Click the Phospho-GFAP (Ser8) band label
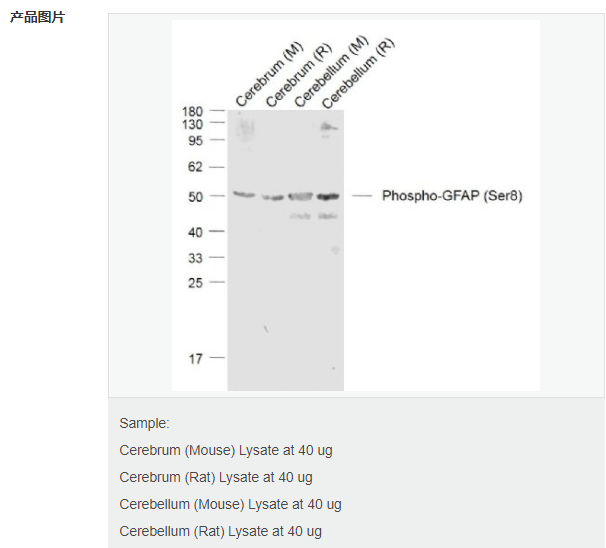The image size is (606, 548). pos(452,196)
